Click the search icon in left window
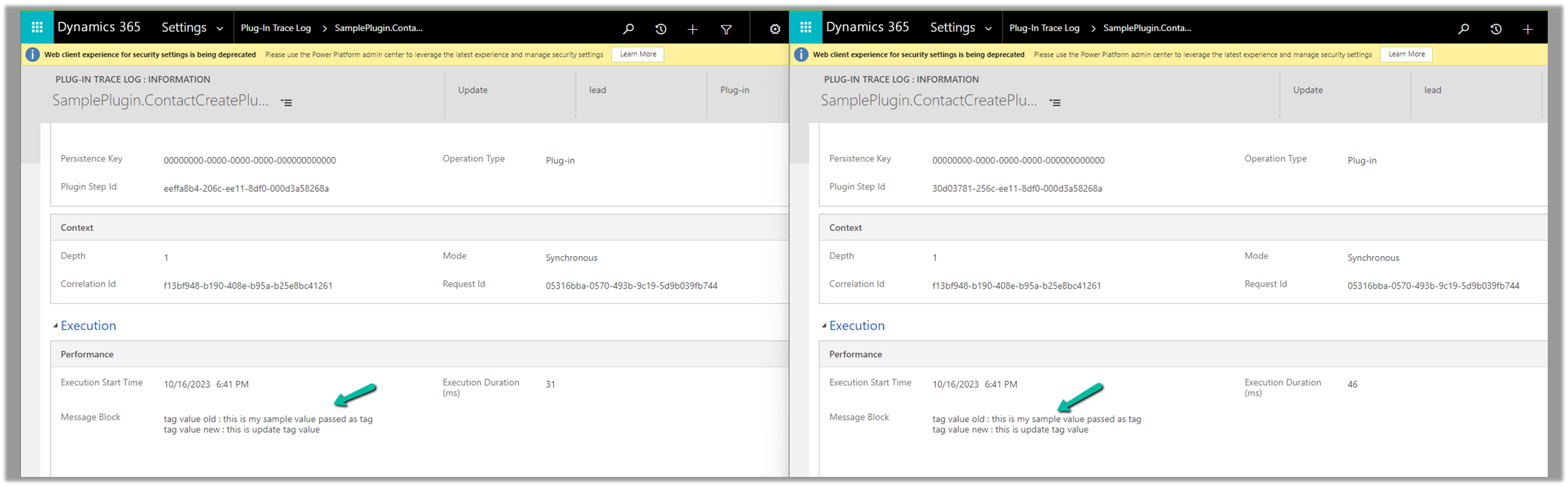This screenshot has height=487, width=1568. coord(629,29)
